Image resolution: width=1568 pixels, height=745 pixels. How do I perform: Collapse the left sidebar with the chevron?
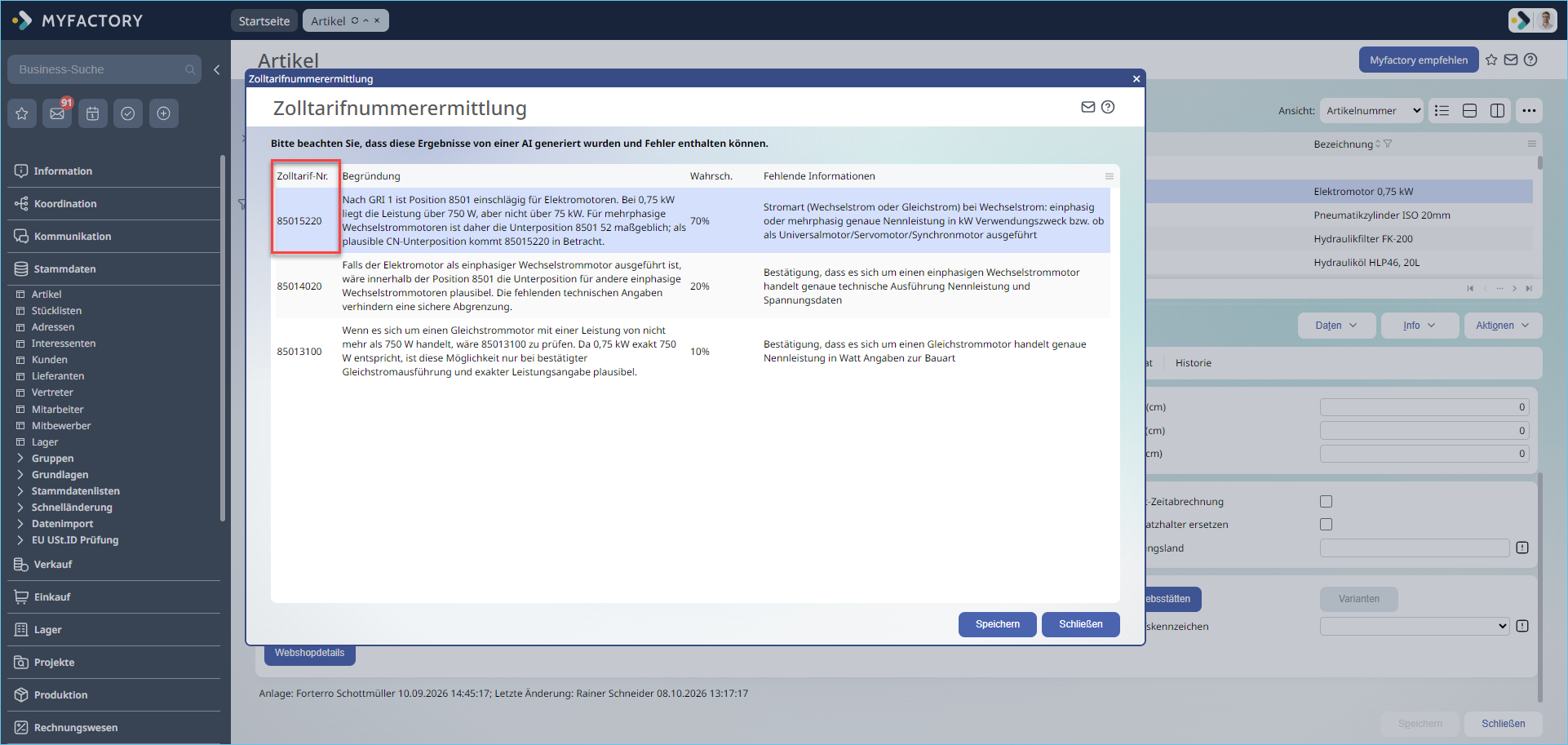[x=216, y=70]
